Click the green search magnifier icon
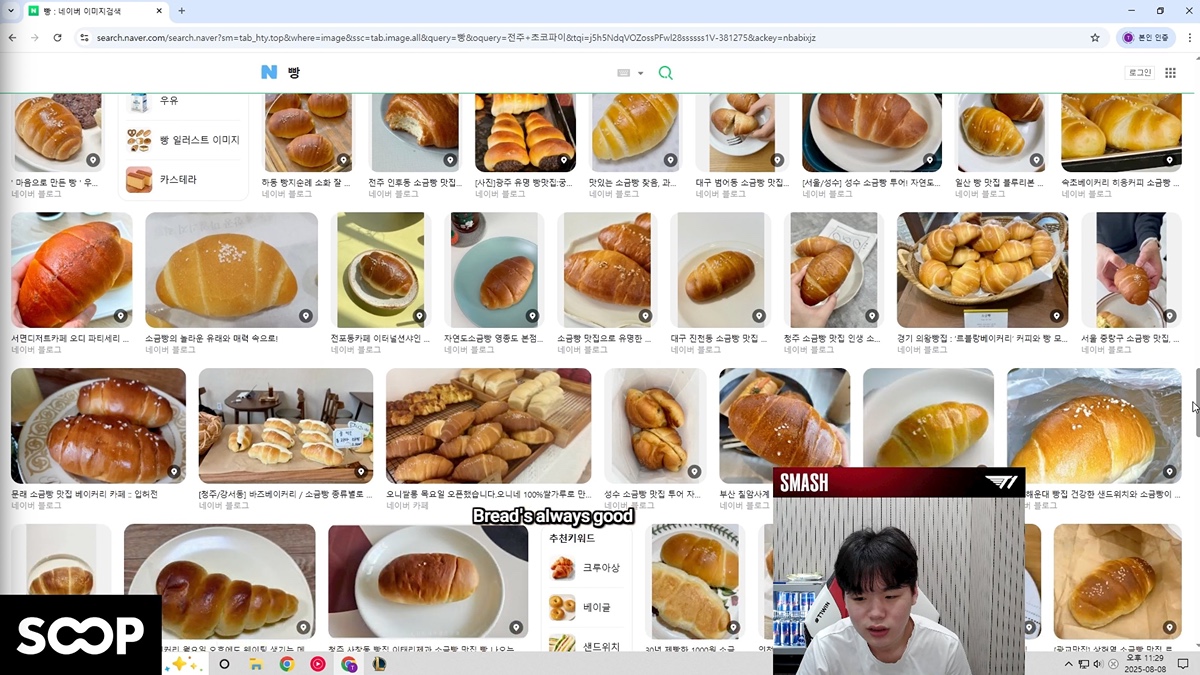 coord(665,73)
